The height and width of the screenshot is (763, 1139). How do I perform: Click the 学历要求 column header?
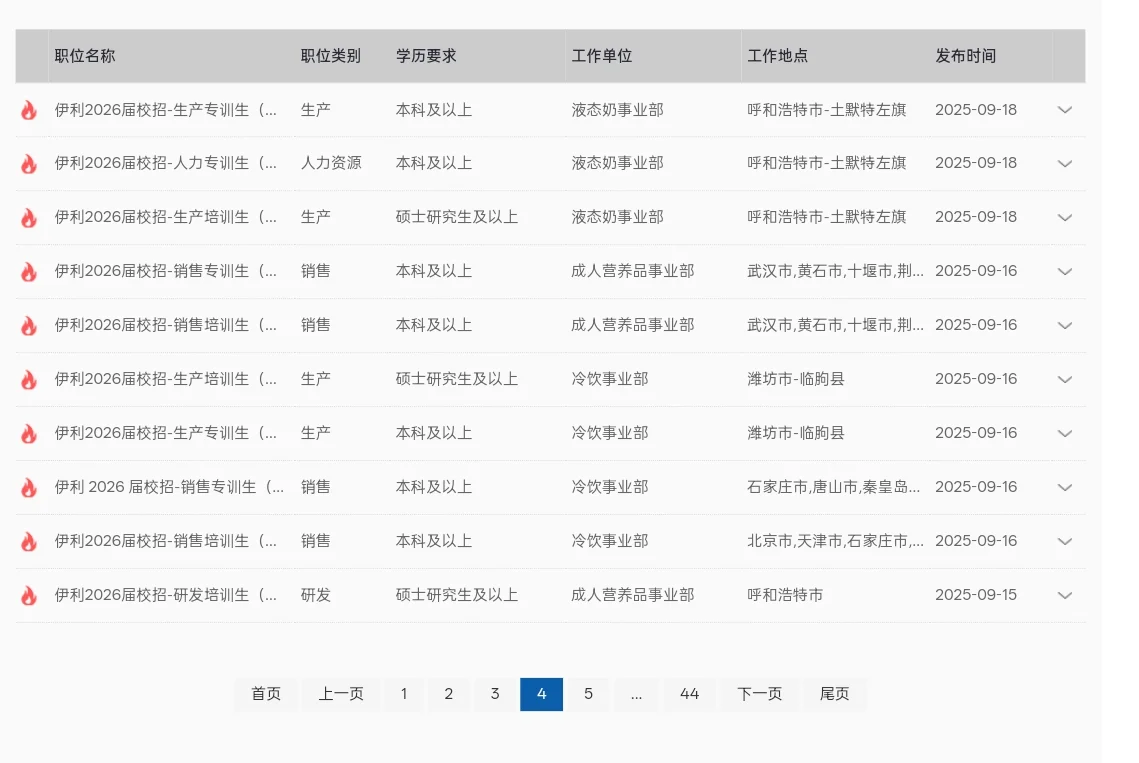[x=426, y=56]
